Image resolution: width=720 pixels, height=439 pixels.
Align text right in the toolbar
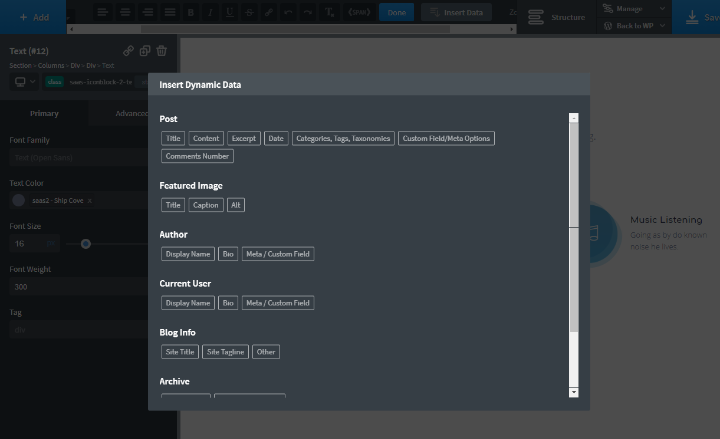pyautogui.click(x=147, y=12)
